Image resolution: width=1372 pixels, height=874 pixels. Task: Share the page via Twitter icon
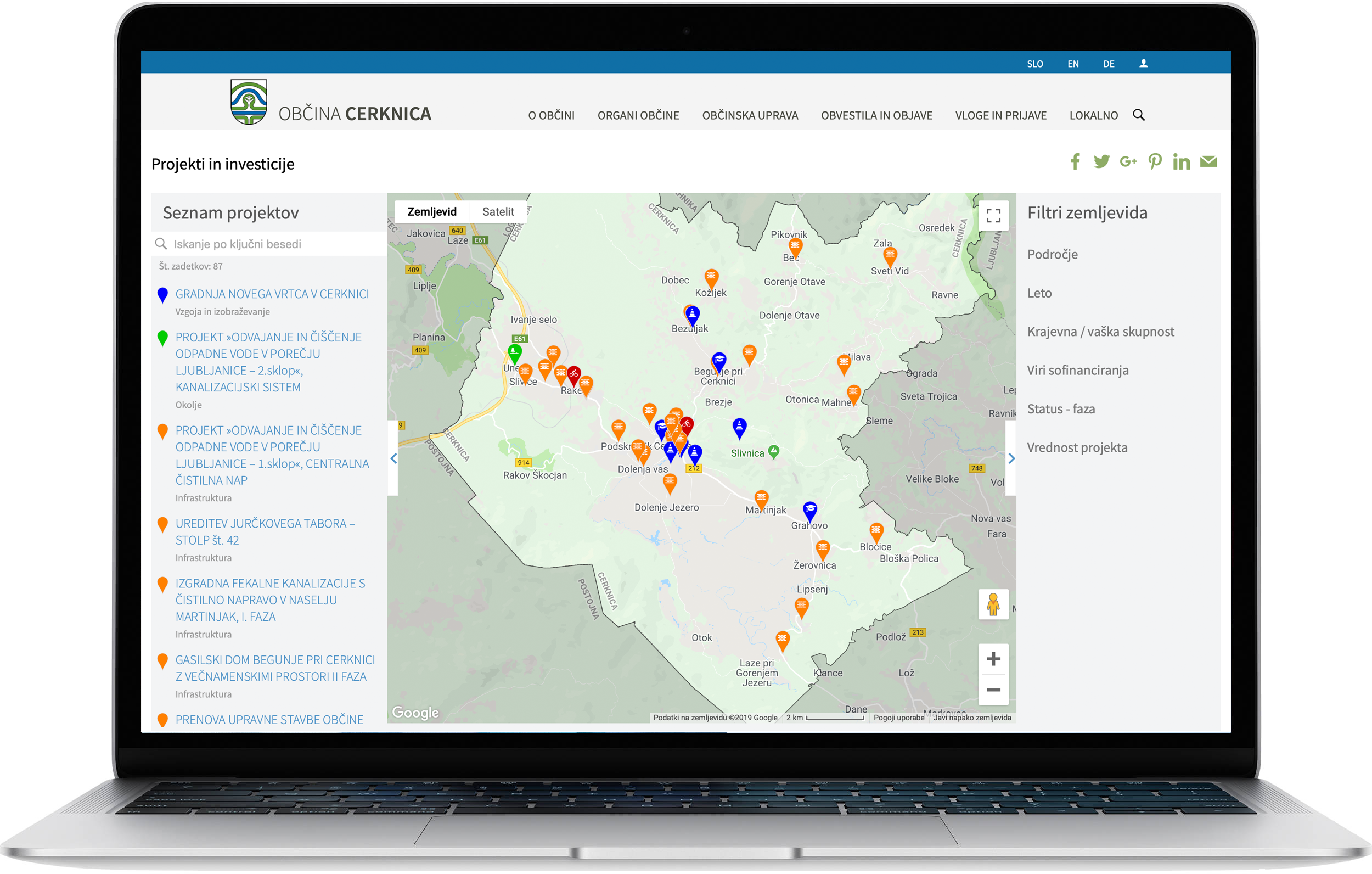tap(1101, 162)
